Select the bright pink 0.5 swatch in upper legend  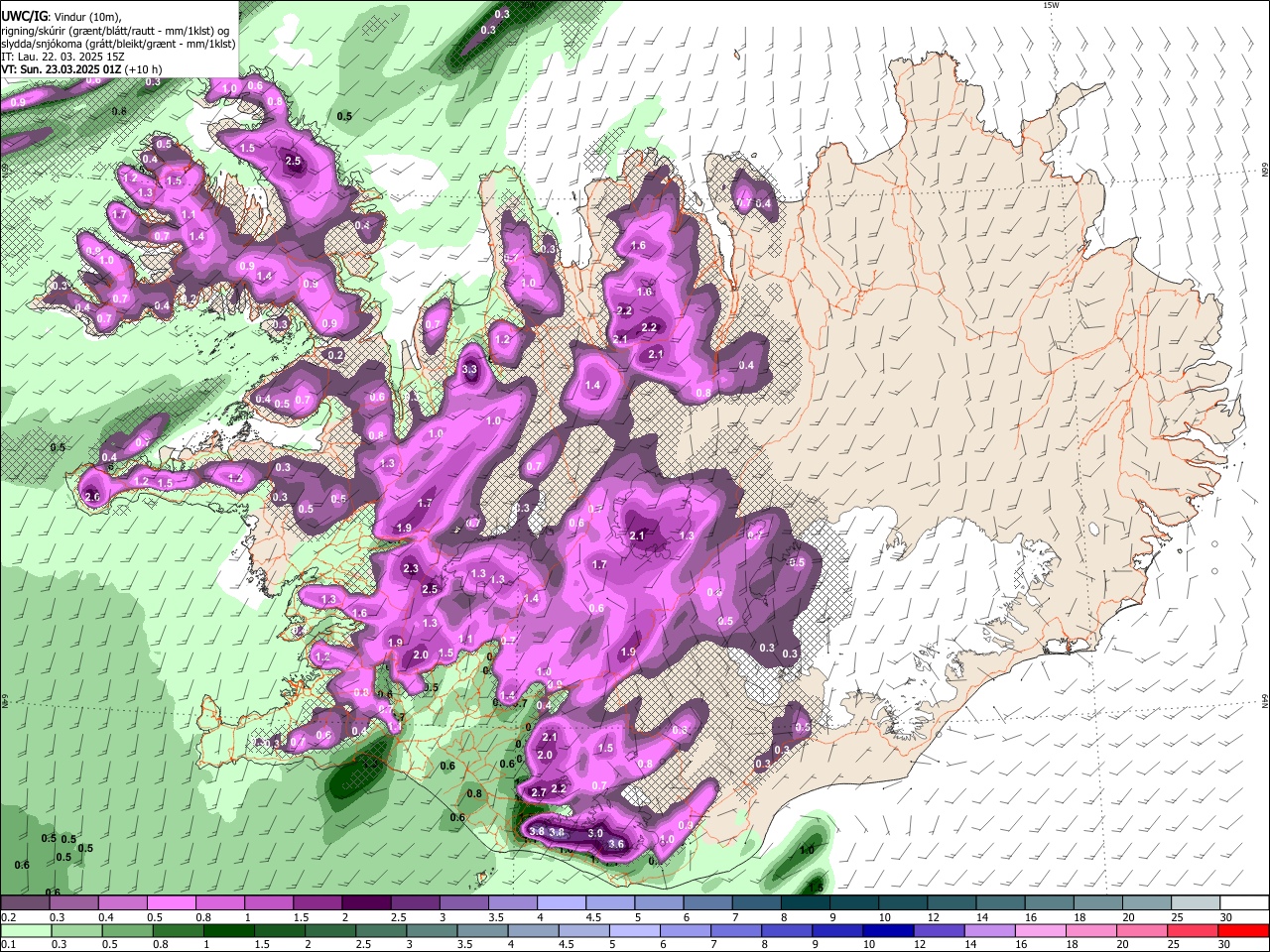[x=172, y=903]
